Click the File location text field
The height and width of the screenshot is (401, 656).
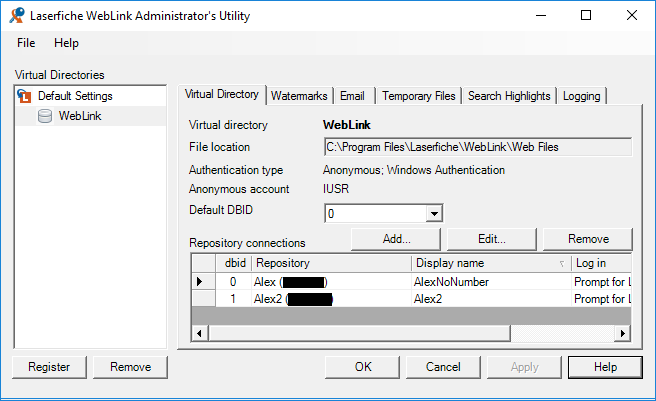(477, 147)
